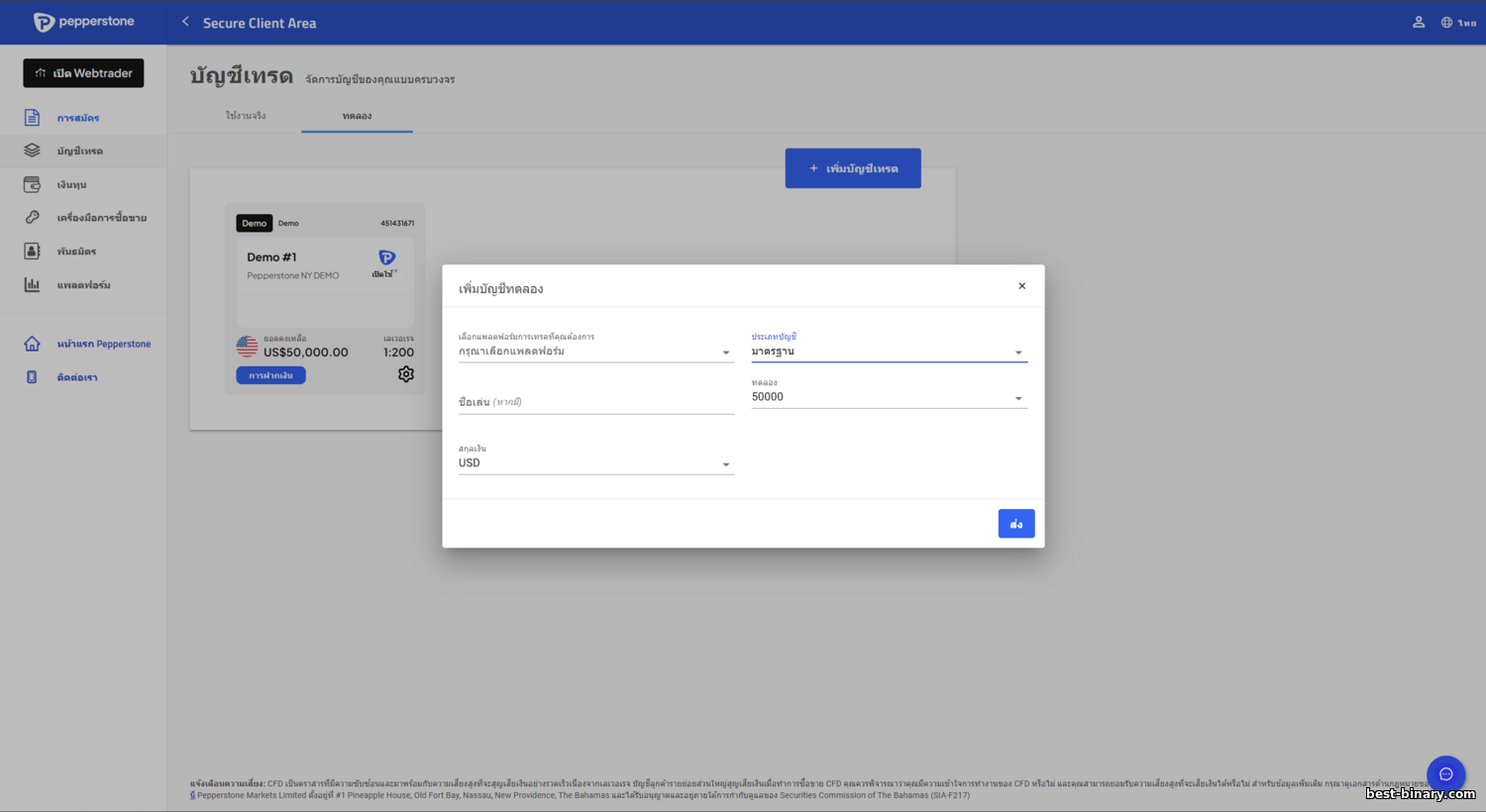This screenshot has height=812, width=1486.
Task: Open the account type dropdown
Action: pos(889,352)
